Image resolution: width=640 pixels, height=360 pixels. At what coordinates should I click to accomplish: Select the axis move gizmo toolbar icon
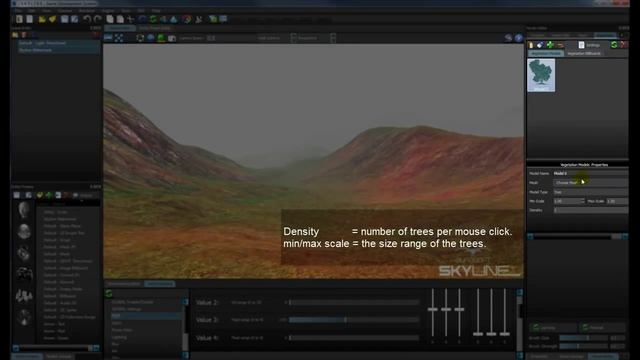pyautogui.click(x=131, y=19)
